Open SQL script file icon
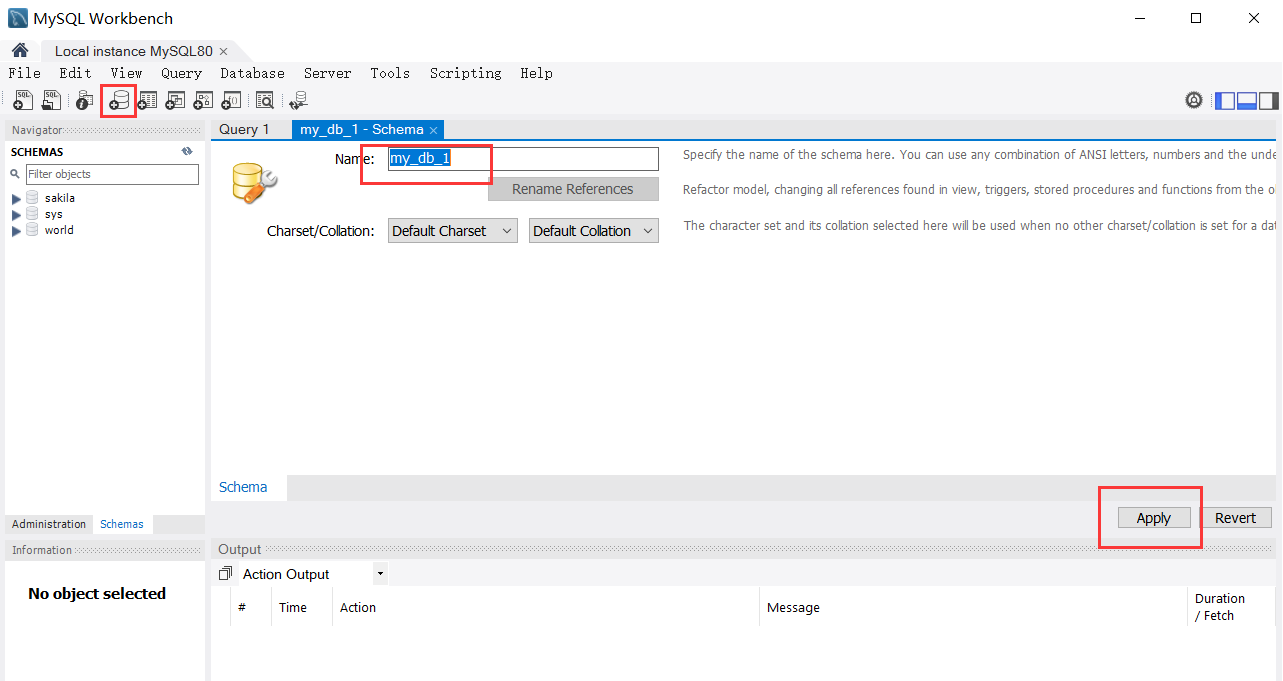The height and width of the screenshot is (681, 1283). [x=51, y=100]
